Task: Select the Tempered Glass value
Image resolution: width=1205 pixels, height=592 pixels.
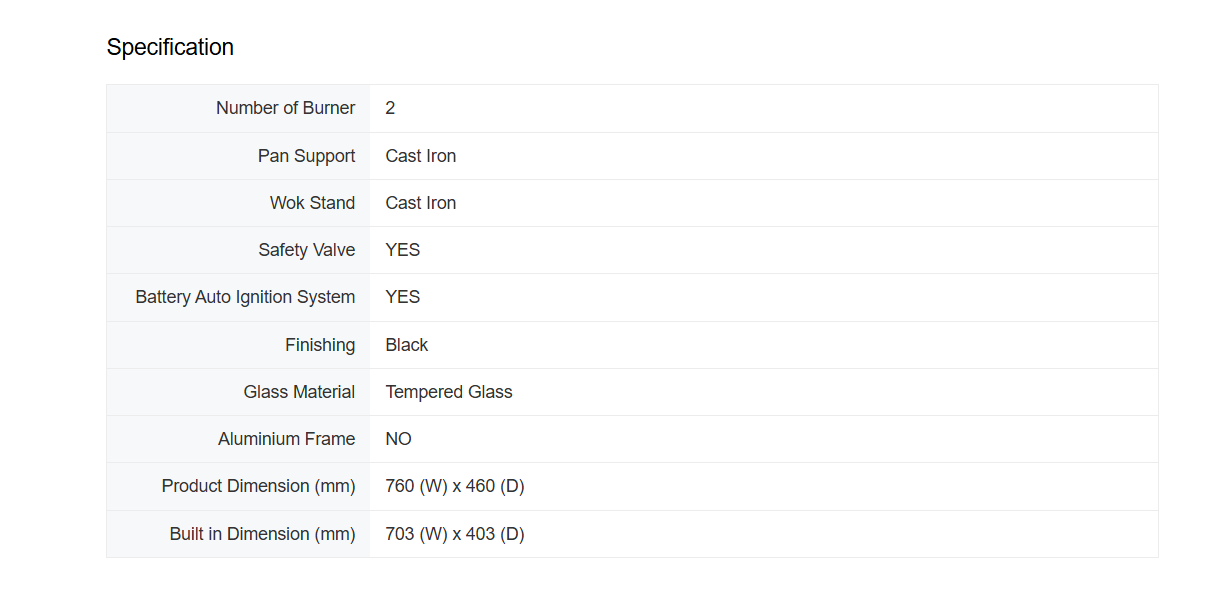Action: pyautogui.click(x=448, y=392)
